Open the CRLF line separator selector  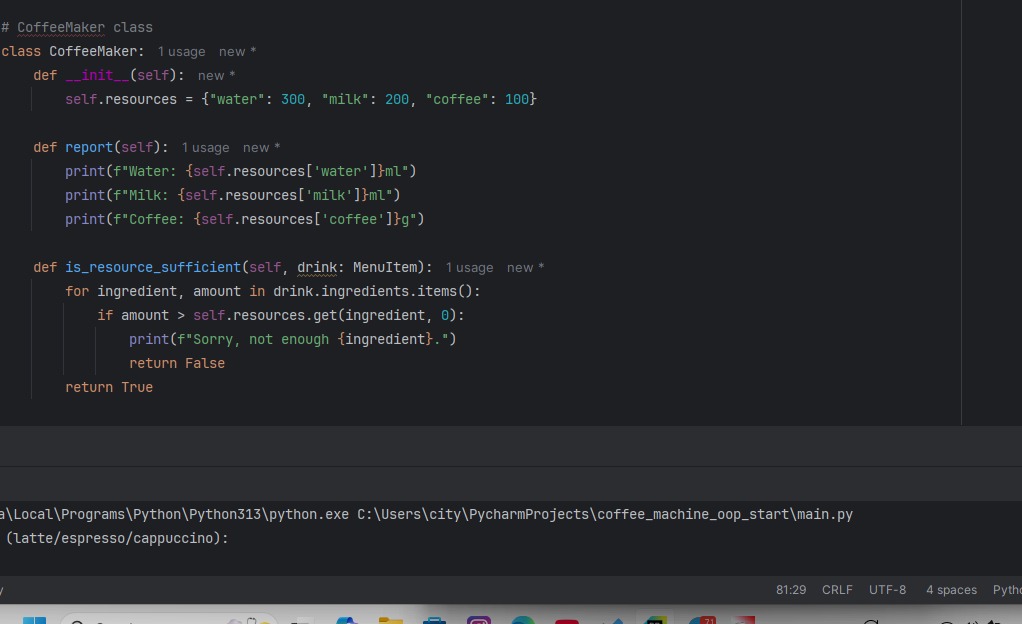tap(837, 589)
